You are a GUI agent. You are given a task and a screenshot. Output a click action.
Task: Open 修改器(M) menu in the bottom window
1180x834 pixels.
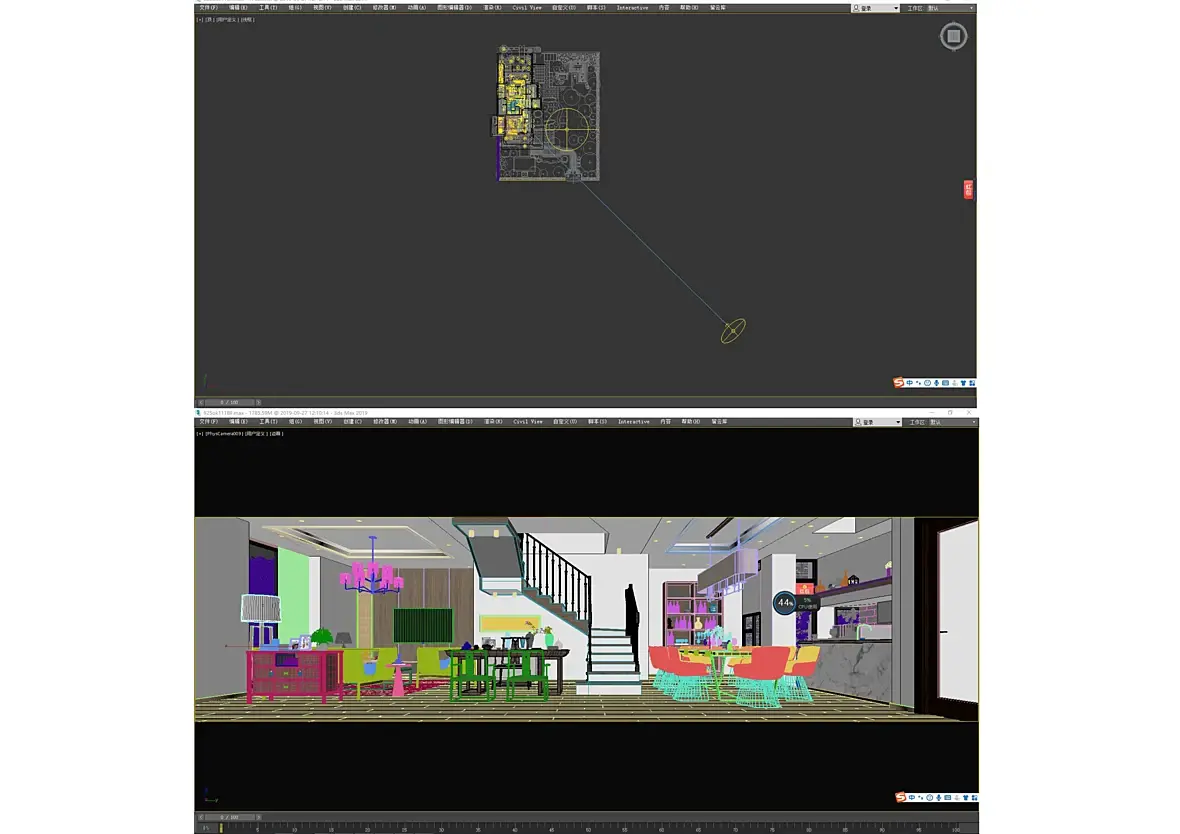385,422
